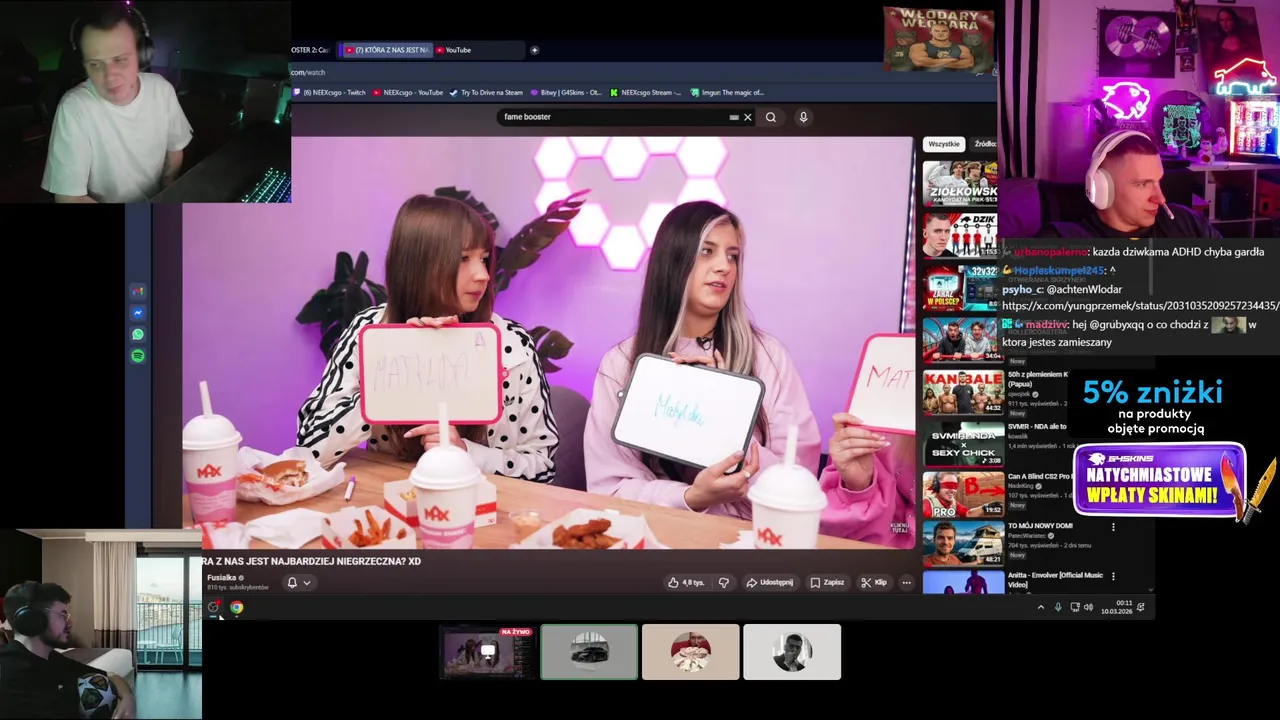Open 'Anitta - Envolver' video title
This screenshot has width=1280, height=720.
coord(1055,580)
